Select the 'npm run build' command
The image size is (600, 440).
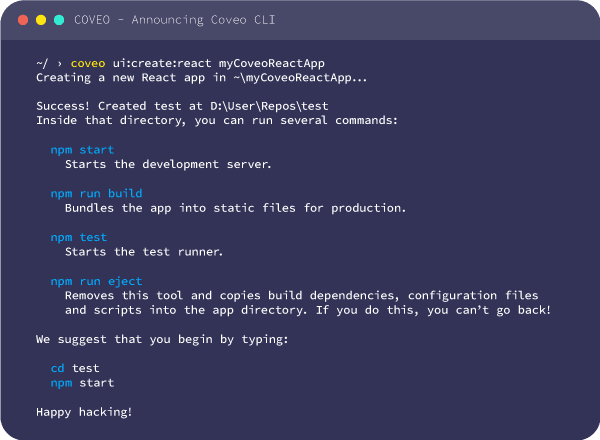[96, 194]
